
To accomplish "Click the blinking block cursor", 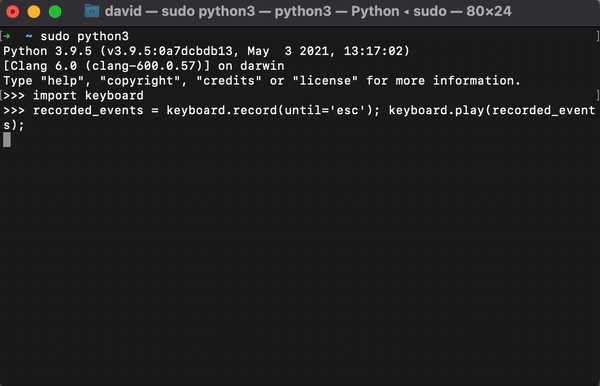I will [x=7, y=140].
